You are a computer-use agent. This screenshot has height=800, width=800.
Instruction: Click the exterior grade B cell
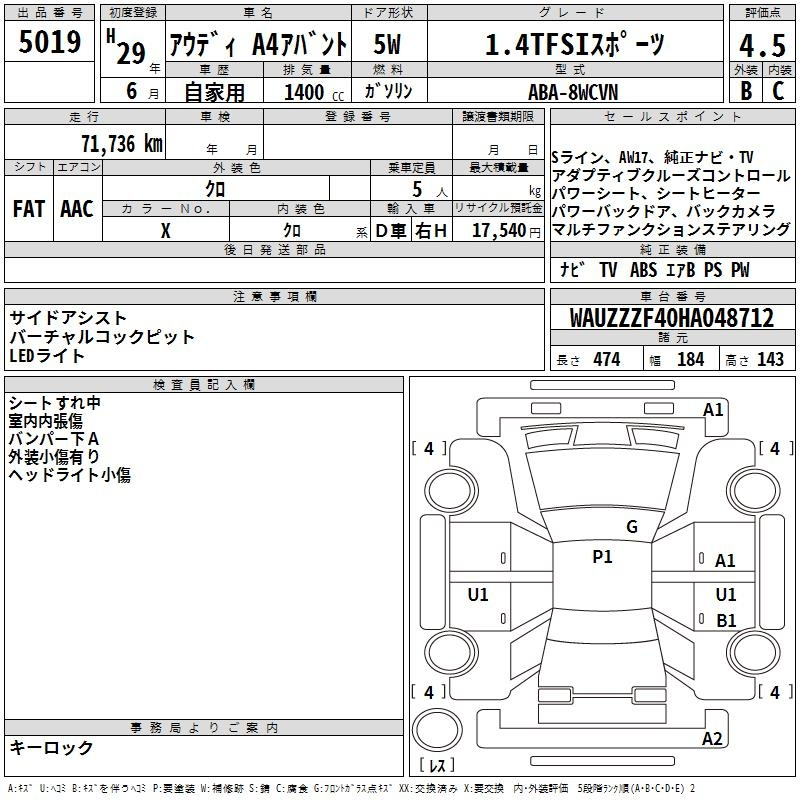coord(745,91)
